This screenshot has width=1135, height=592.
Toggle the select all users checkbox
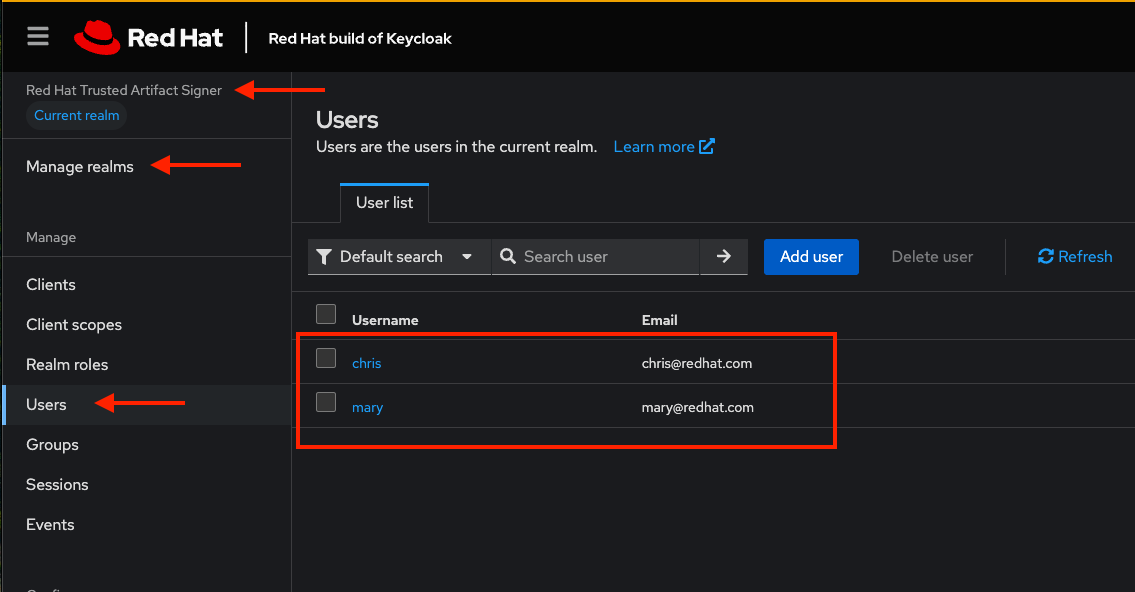coord(326,315)
